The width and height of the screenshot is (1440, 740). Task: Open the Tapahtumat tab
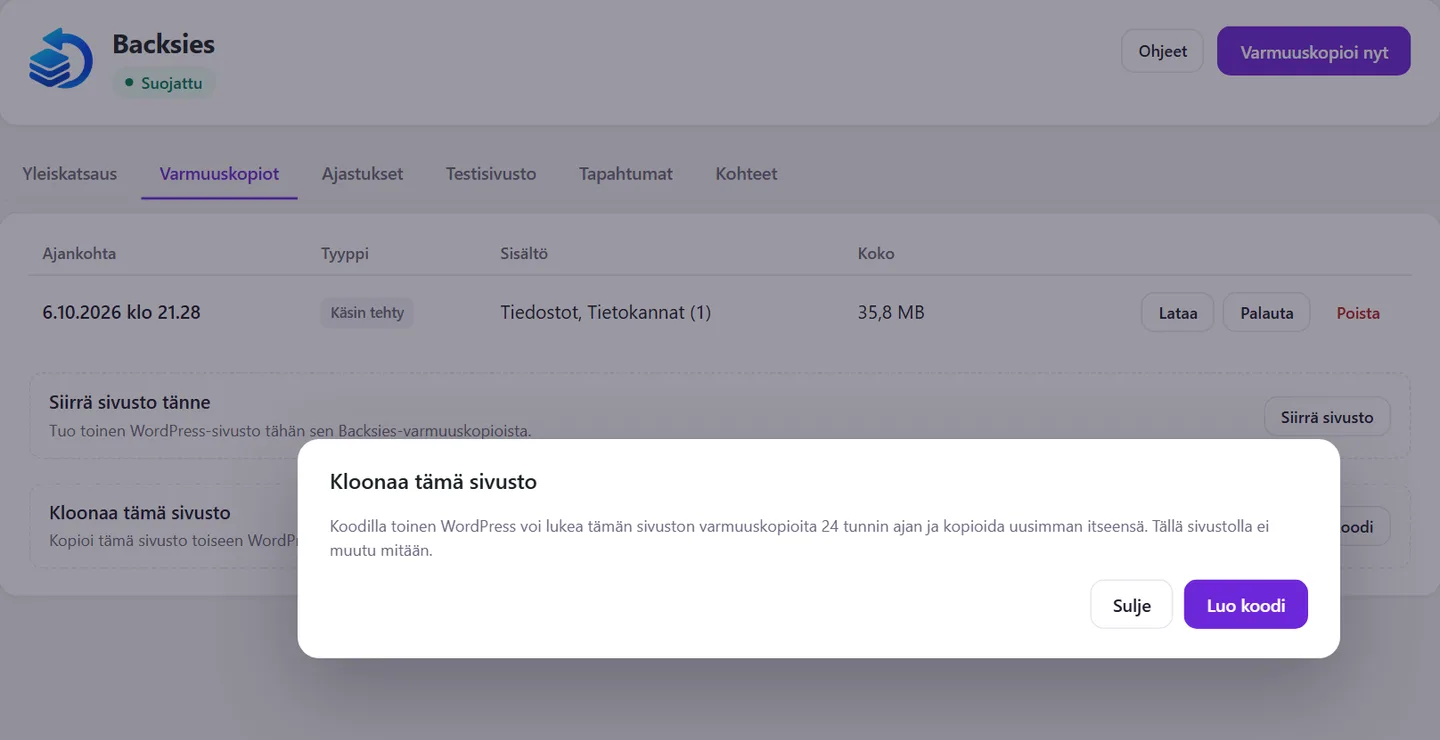pyautogui.click(x=626, y=174)
